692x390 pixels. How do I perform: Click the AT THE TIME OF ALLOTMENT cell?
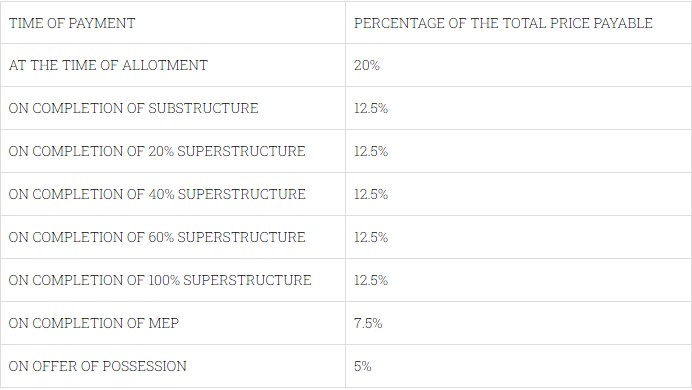pos(173,65)
